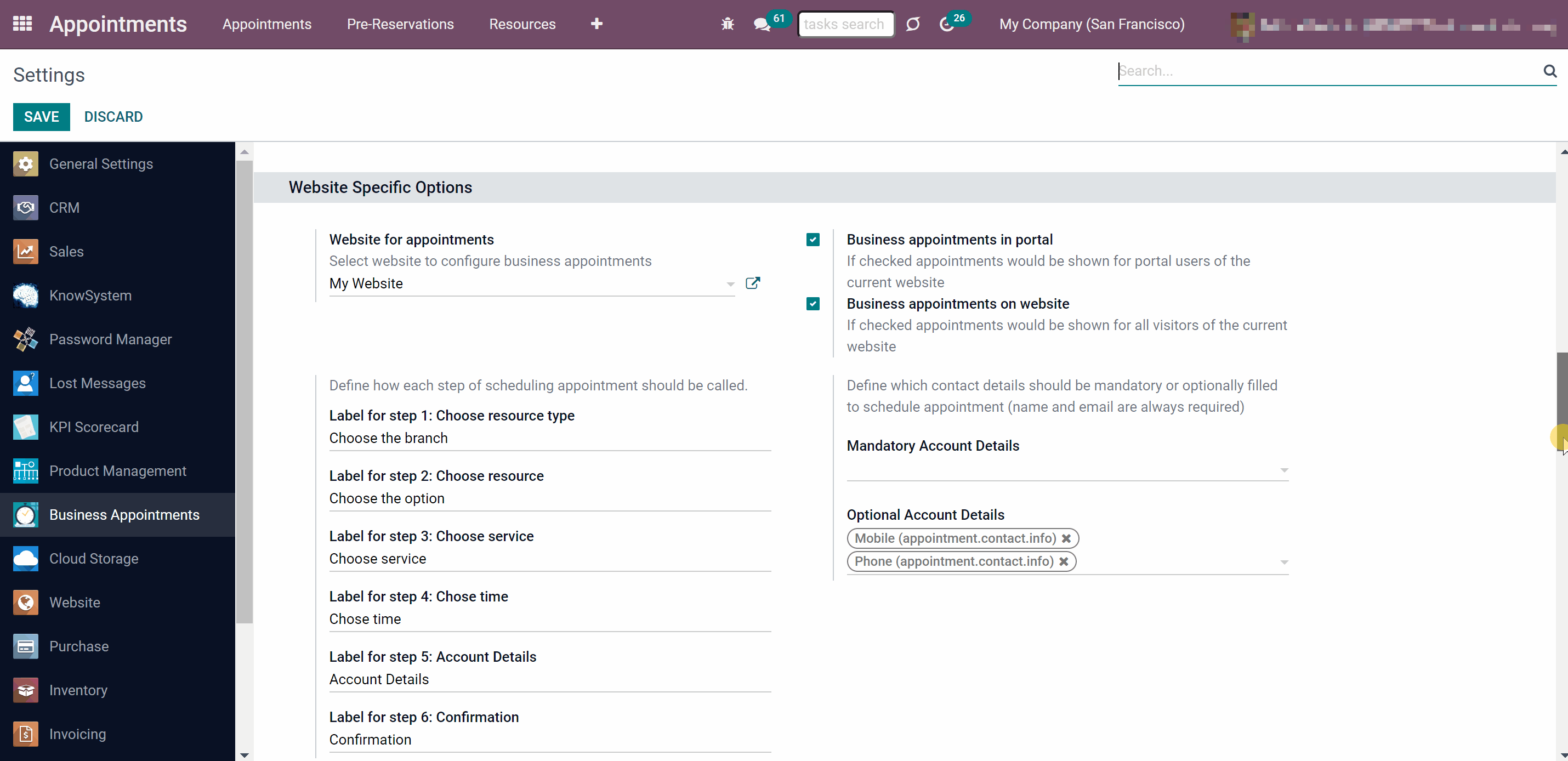This screenshot has width=1568, height=761.
Task: Click Website Specific Options heading
Action: coord(380,188)
